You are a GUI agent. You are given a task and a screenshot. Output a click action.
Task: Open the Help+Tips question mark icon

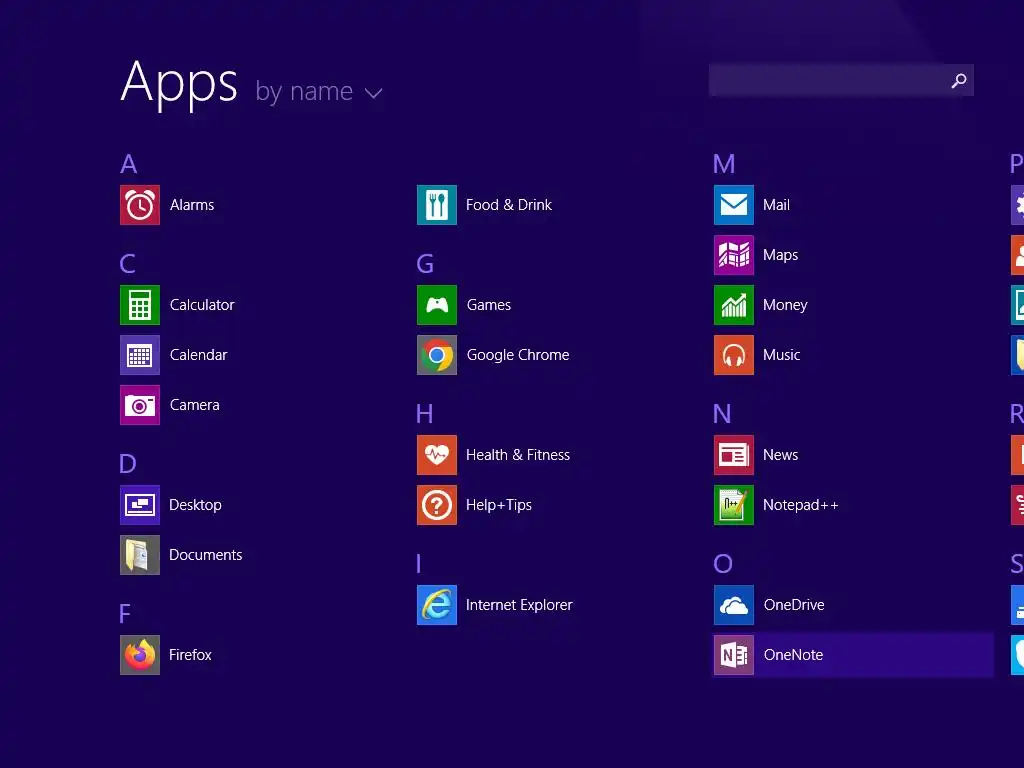tap(437, 505)
